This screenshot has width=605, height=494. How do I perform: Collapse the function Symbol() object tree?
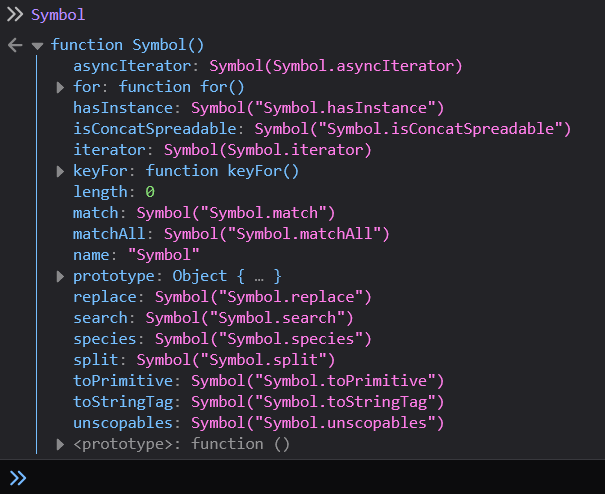tap(38, 45)
